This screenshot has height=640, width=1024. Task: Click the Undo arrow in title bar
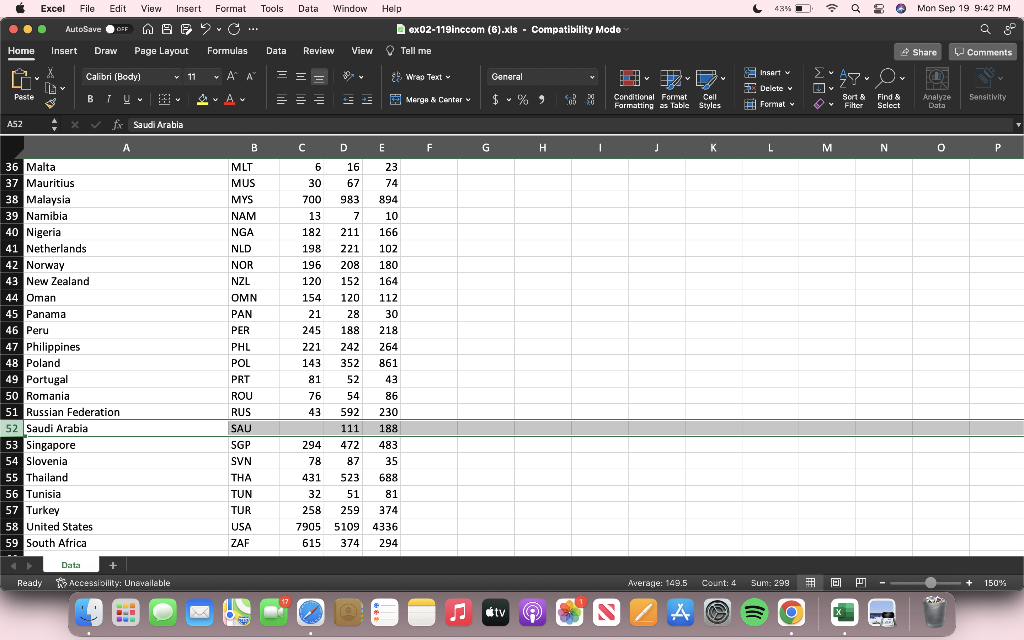tap(205, 29)
